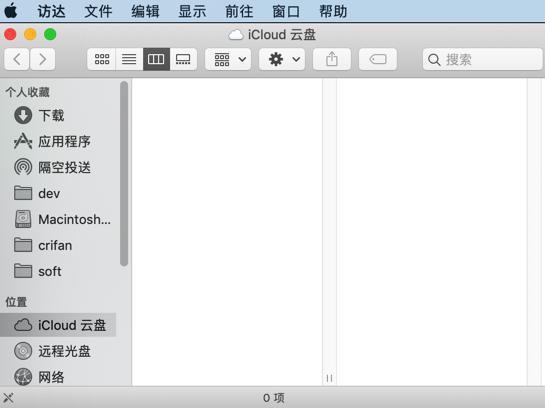Switch to icon view
Screen dimensions: 545x408
point(101,59)
